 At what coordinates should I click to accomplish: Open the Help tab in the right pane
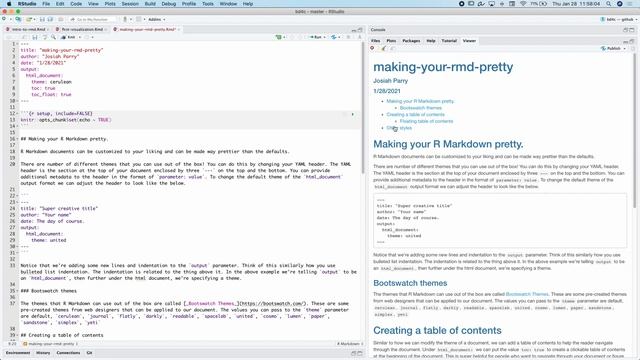click(x=431, y=41)
